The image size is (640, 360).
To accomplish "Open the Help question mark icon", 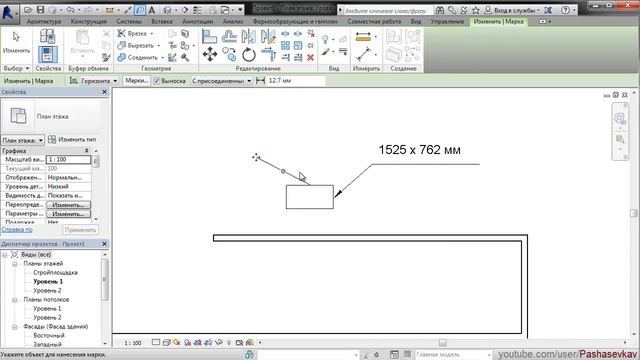I will click(565, 10).
